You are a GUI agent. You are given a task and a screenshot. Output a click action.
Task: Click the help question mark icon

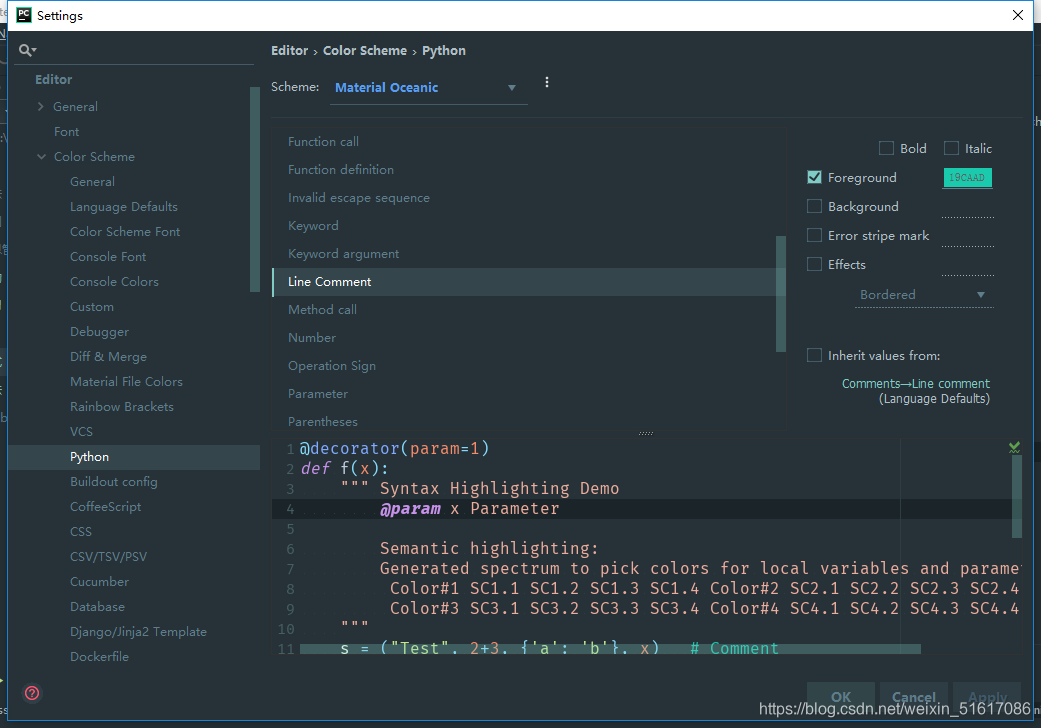(32, 693)
